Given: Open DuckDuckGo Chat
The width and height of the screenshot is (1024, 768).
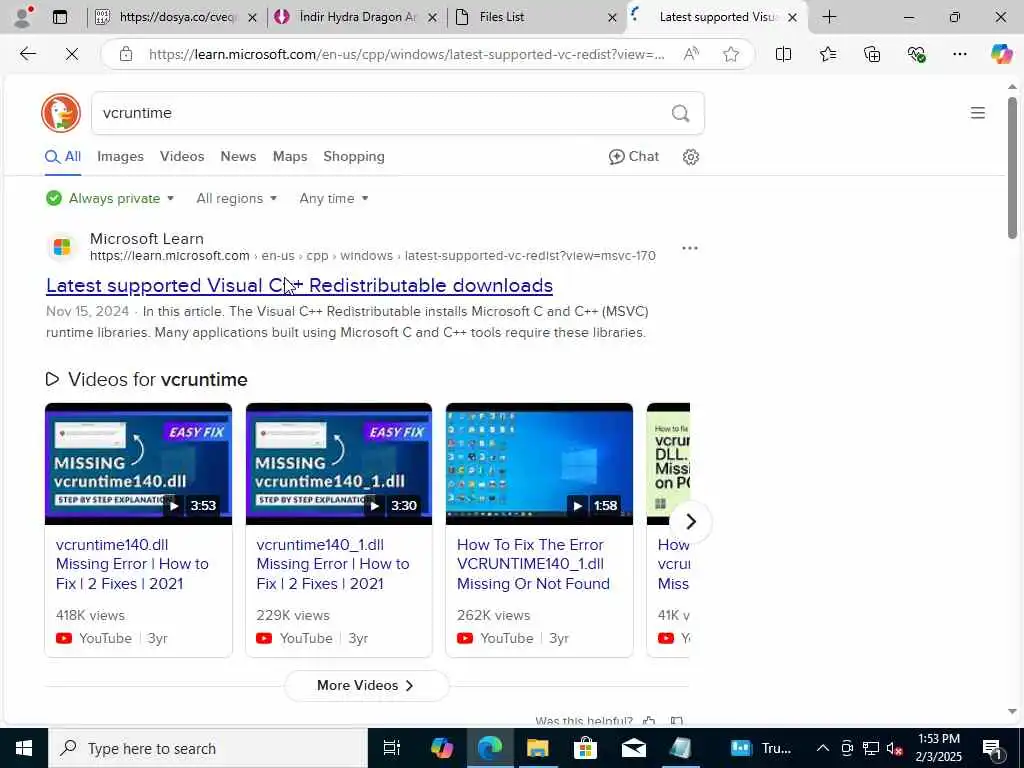Looking at the screenshot, I should pyautogui.click(x=633, y=157).
